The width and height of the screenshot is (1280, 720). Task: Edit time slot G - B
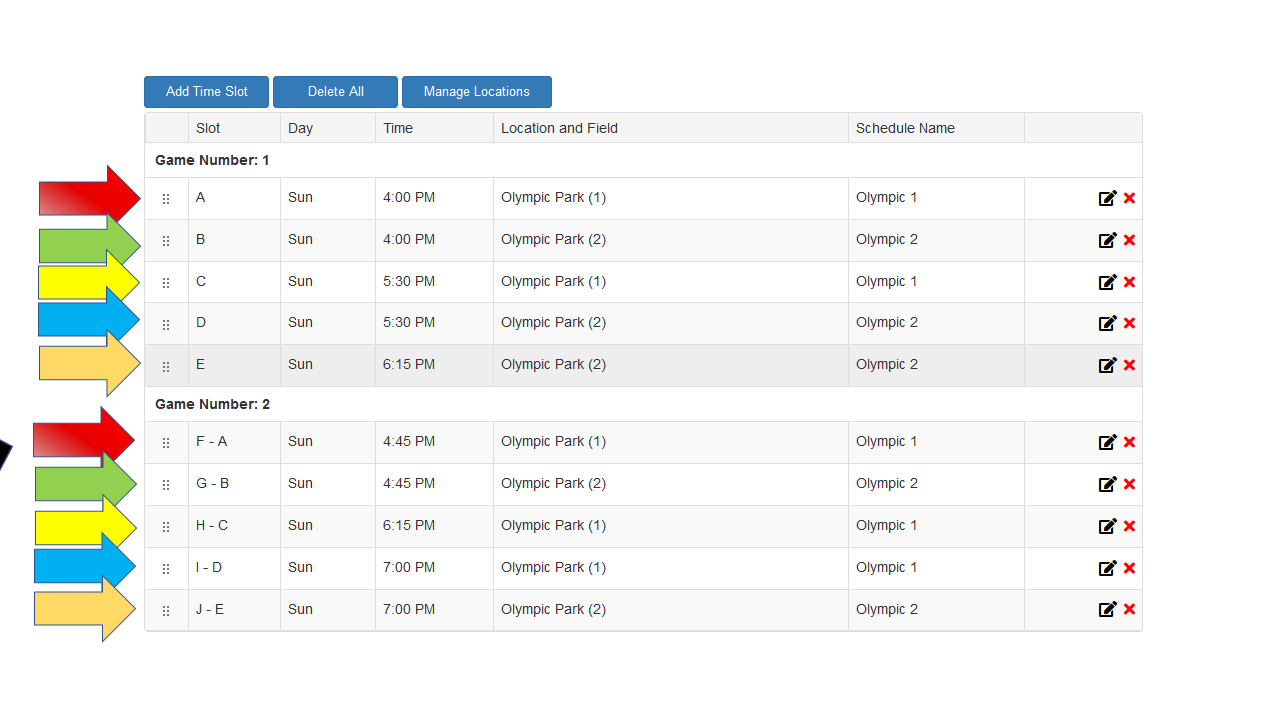point(1107,484)
